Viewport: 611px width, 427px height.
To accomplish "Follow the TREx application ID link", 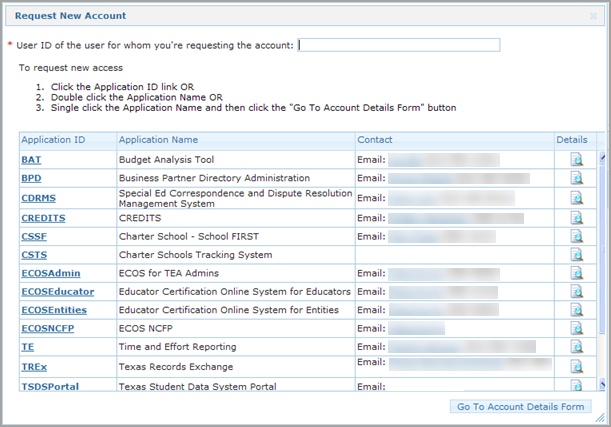I will (33, 366).
